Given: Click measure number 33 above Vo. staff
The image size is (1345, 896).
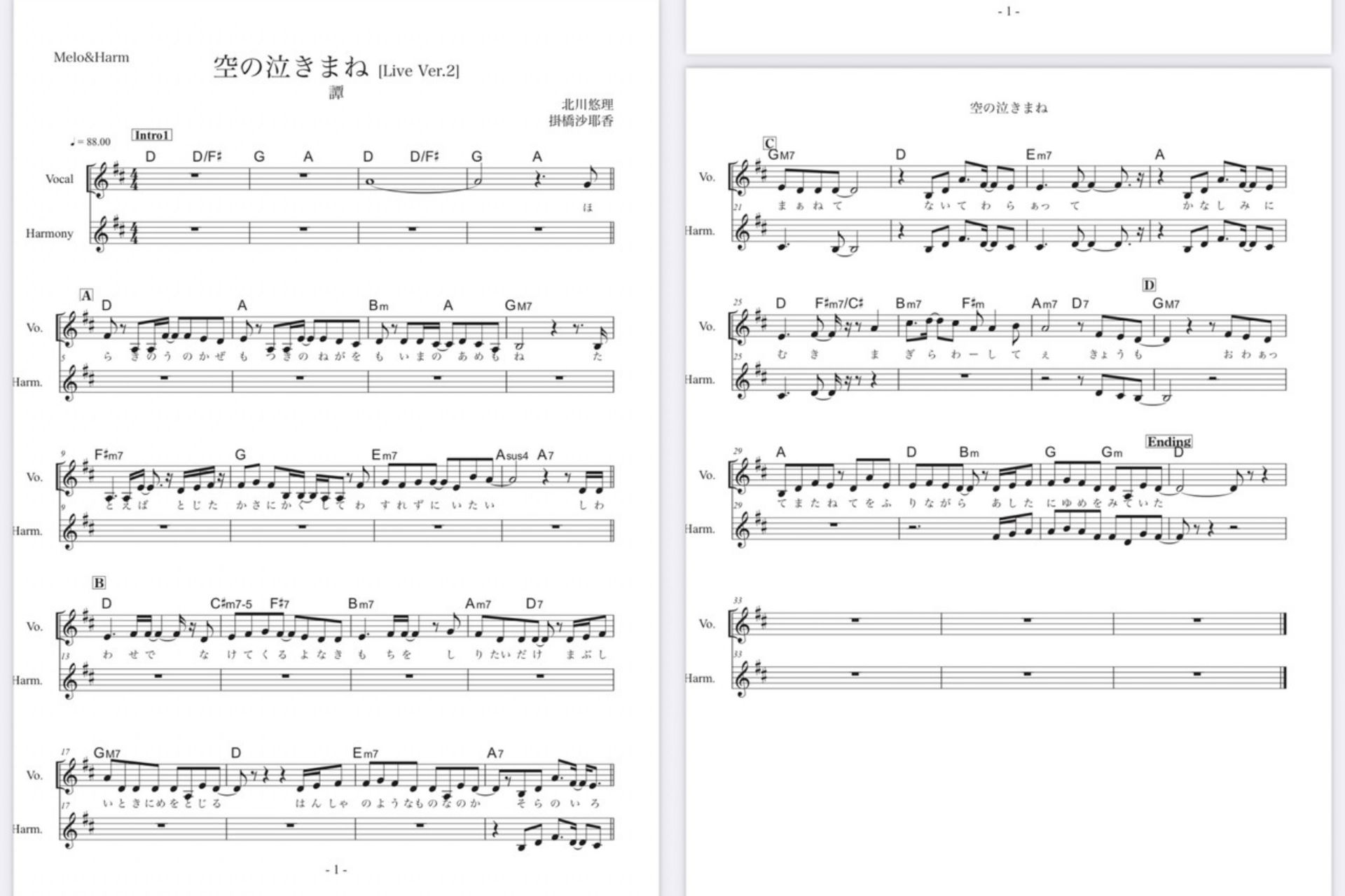Looking at the screenshot, I should point(738,600).
